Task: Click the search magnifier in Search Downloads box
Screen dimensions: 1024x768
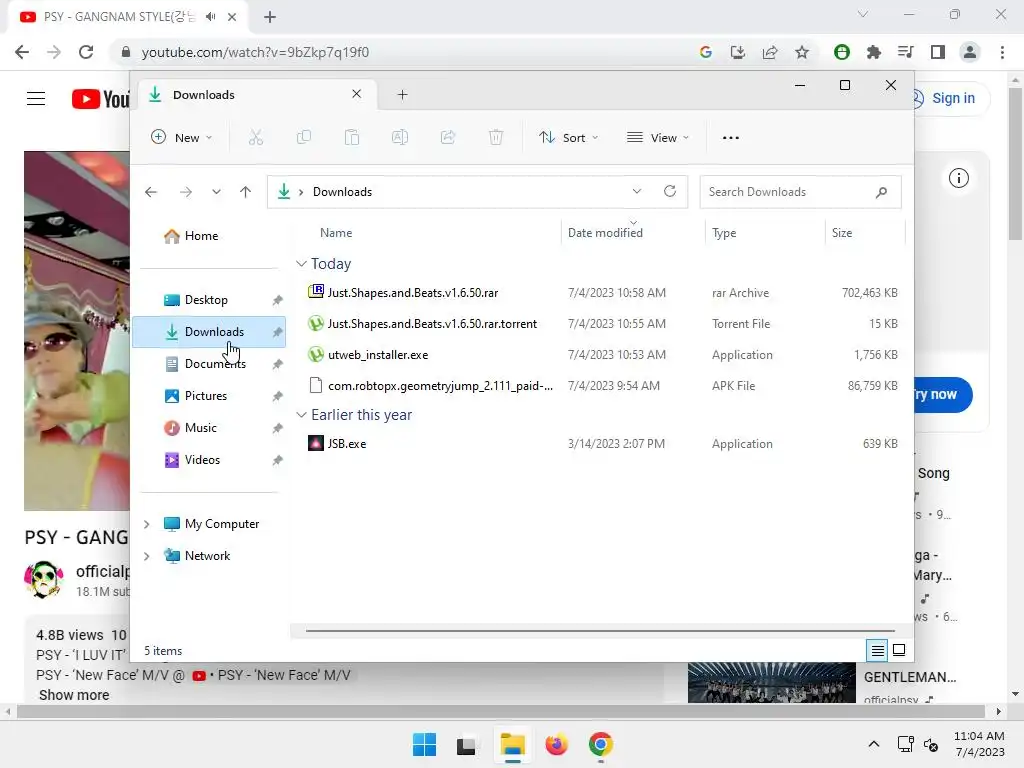Action: tap(881, 192)
